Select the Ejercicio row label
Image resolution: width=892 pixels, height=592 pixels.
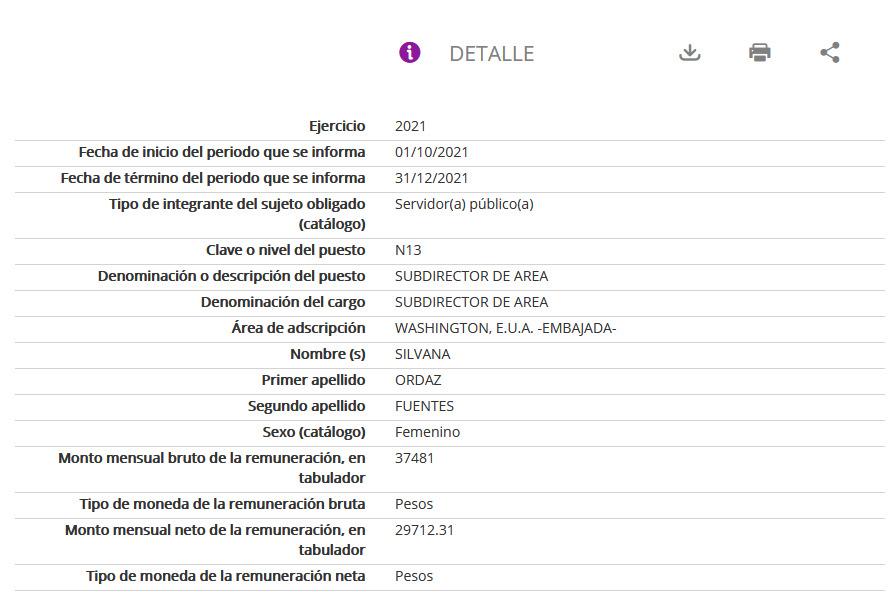tap(338, 126)
